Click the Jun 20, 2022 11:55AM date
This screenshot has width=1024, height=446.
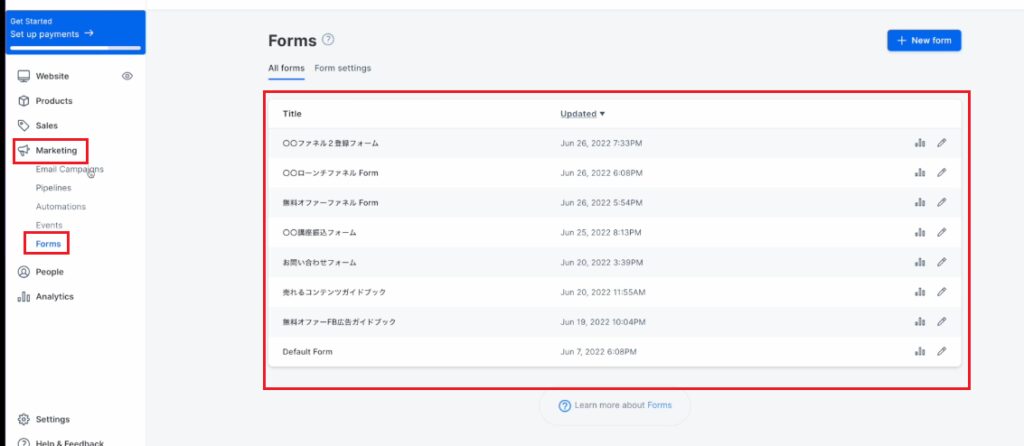pos(603,292)
